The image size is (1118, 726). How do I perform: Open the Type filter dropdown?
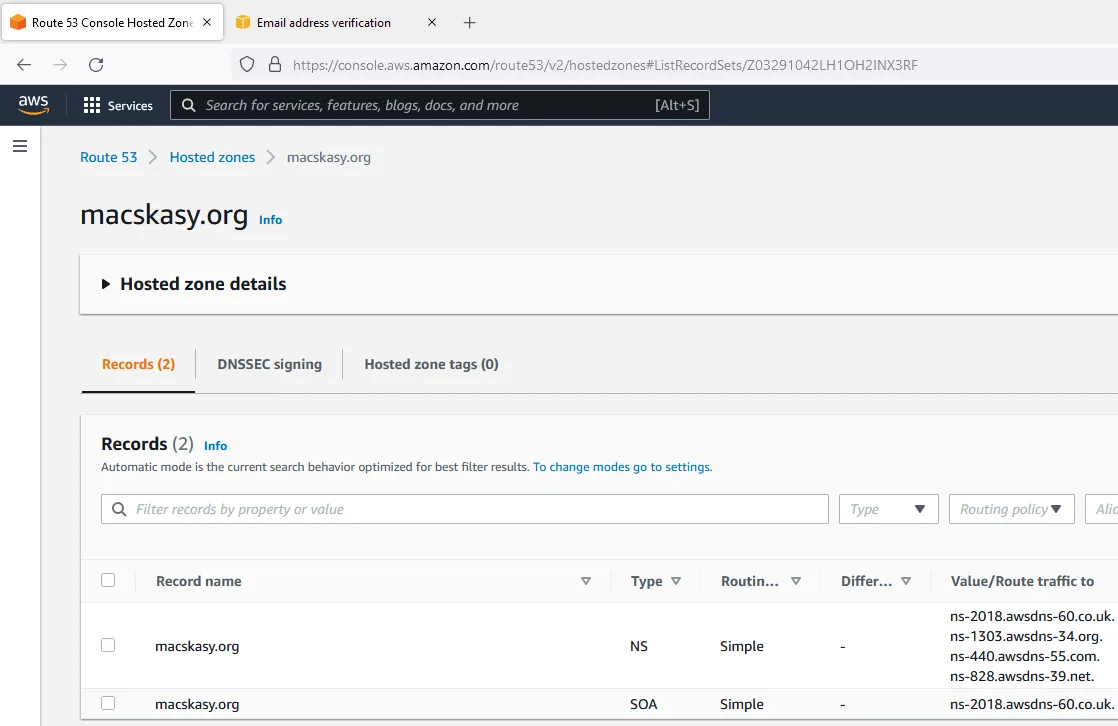pos(888,509)
